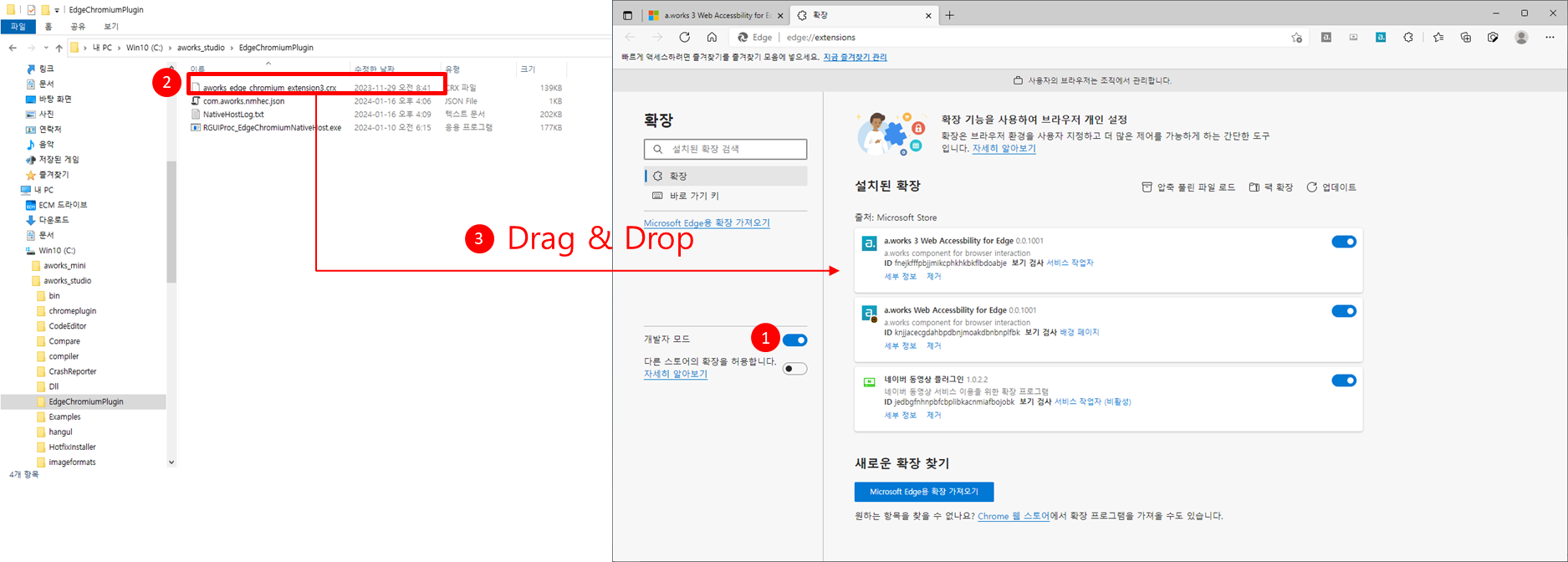Viewport: 1568px width, 562px height.
Task: Disable a.works 3 Web Accessibility for Edge
Action: point(1344,242)
